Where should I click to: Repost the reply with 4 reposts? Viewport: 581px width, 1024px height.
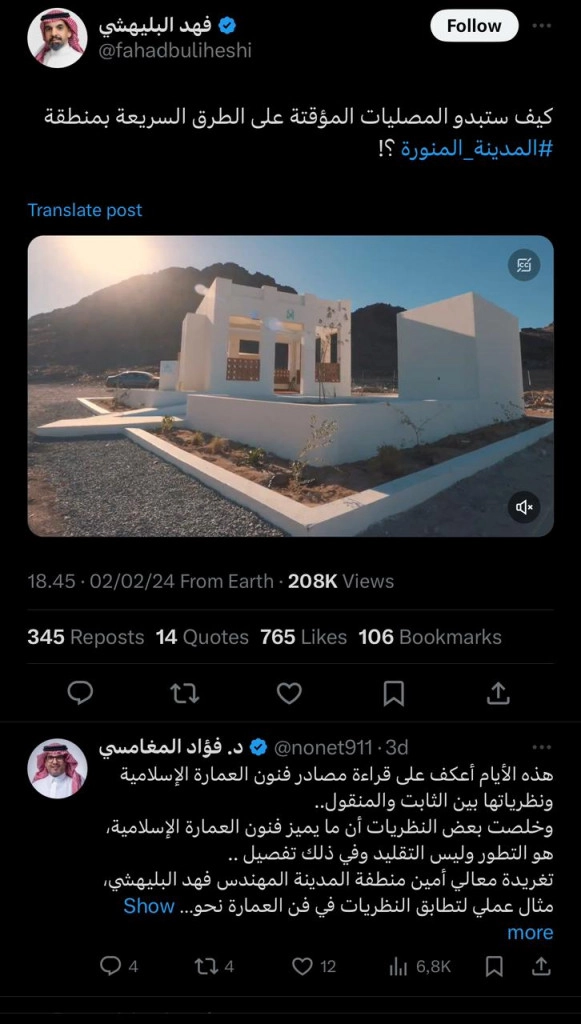(x=214, y=967)
